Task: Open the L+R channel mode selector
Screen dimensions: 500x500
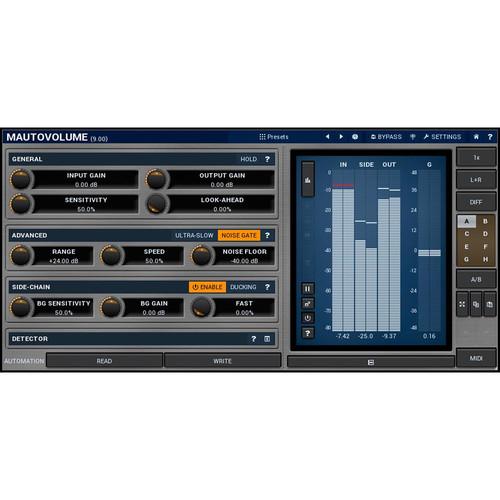Action: 476,180
